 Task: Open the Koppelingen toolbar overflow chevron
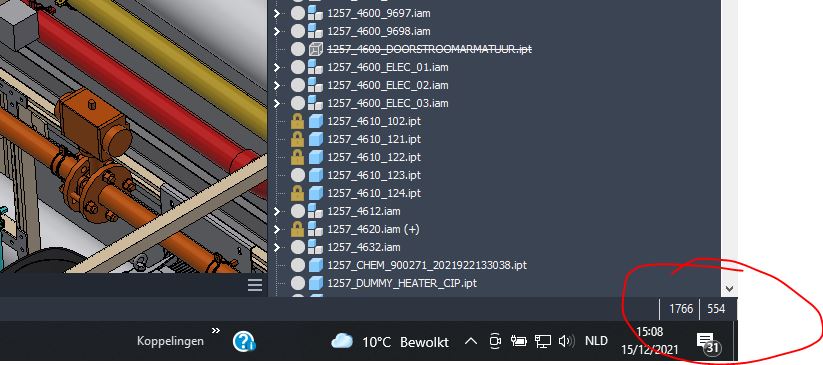click(x=215, y=331)
